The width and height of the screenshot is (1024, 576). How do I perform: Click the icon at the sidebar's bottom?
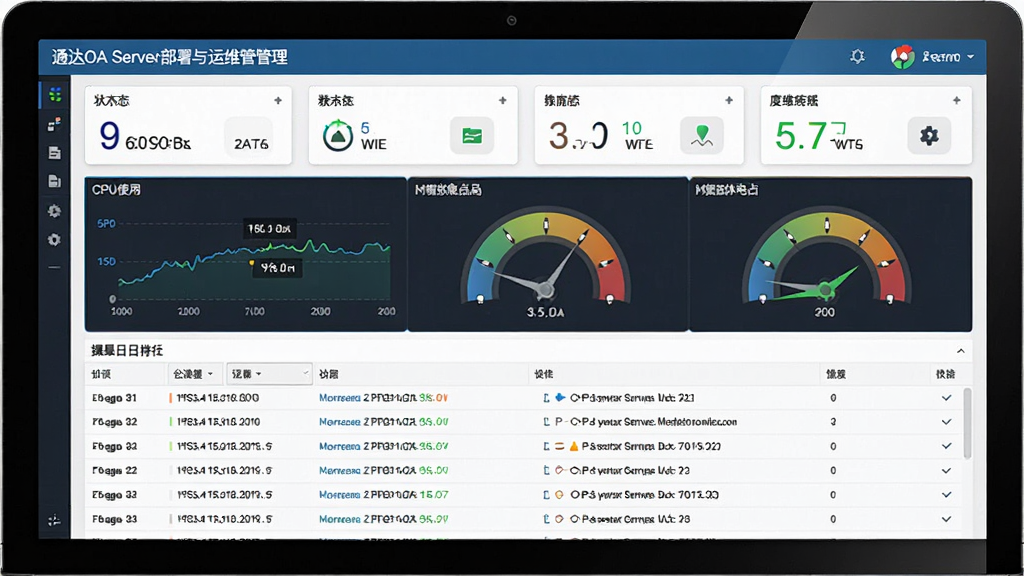pyautogui.click(x=54, y=520)
